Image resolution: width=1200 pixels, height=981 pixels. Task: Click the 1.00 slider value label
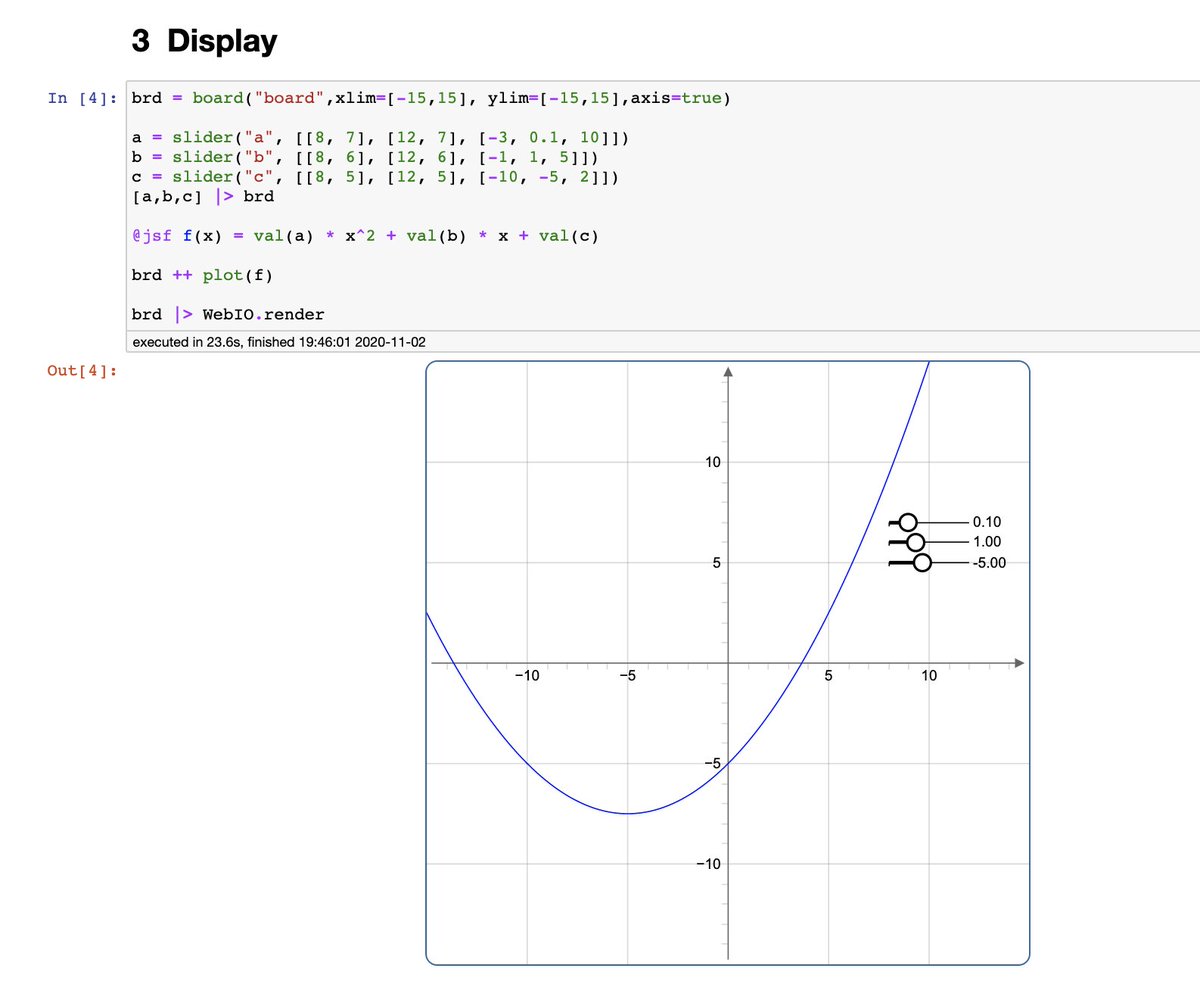click(987, 542)
